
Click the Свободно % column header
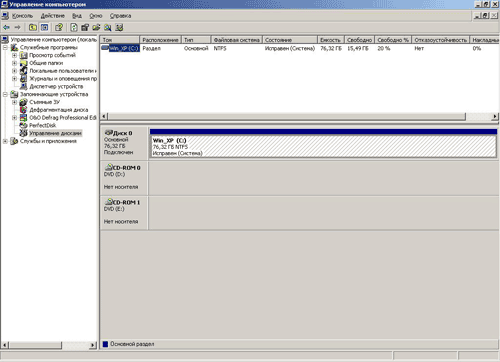point(393,40)
